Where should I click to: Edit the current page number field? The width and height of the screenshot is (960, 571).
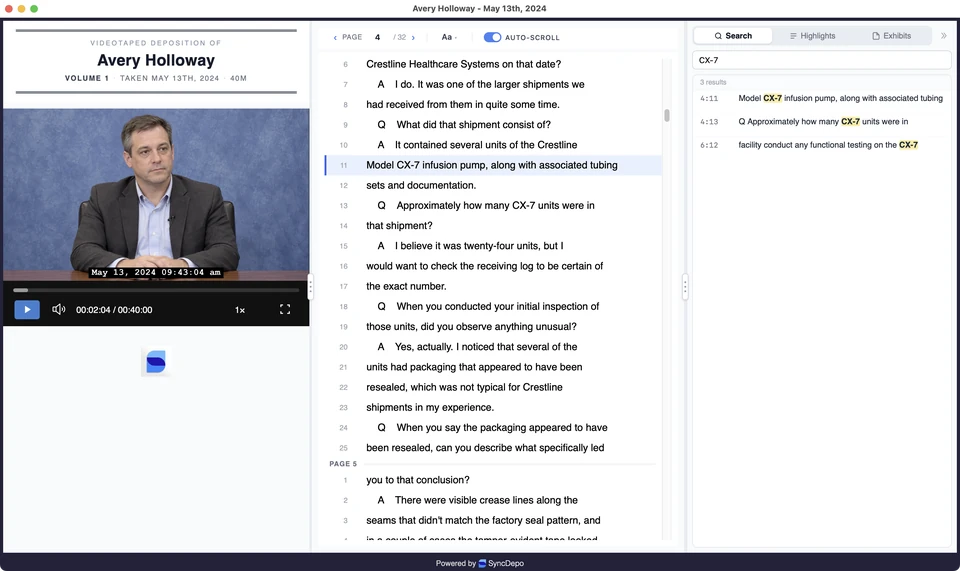click(378, 37)
